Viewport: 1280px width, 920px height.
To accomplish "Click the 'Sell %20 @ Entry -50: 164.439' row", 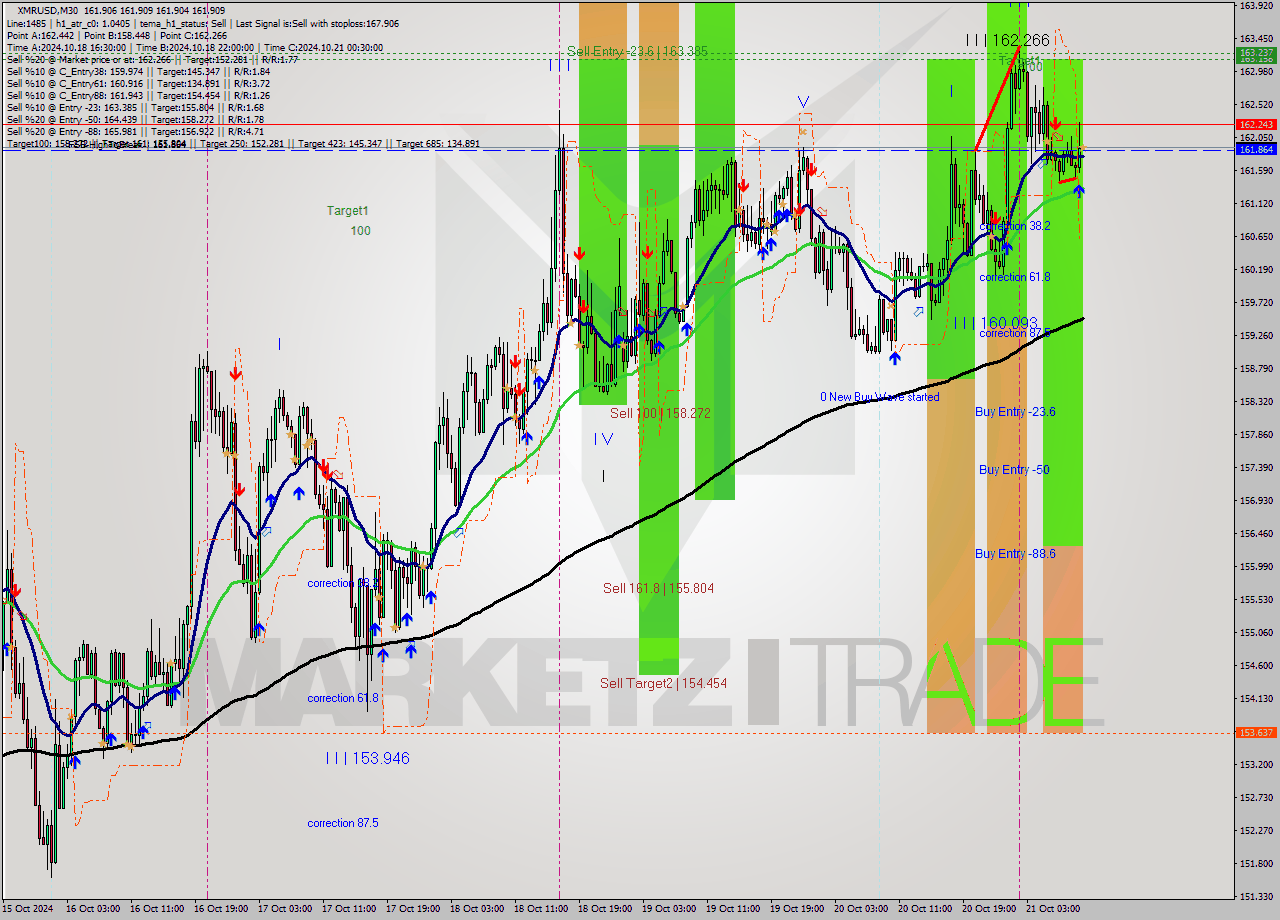I will 135,120.
